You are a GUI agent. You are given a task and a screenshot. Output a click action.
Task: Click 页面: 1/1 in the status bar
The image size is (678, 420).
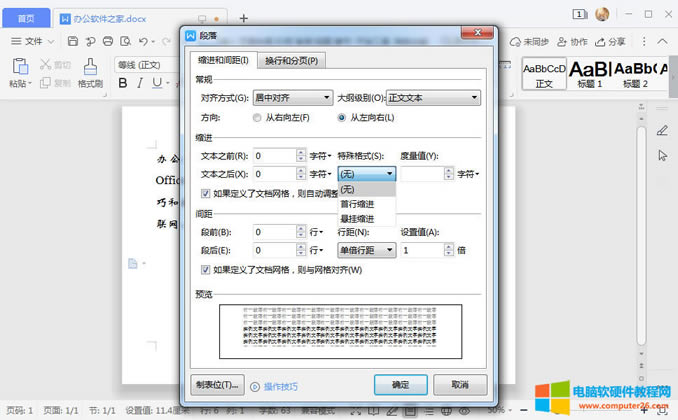point(61,410)
